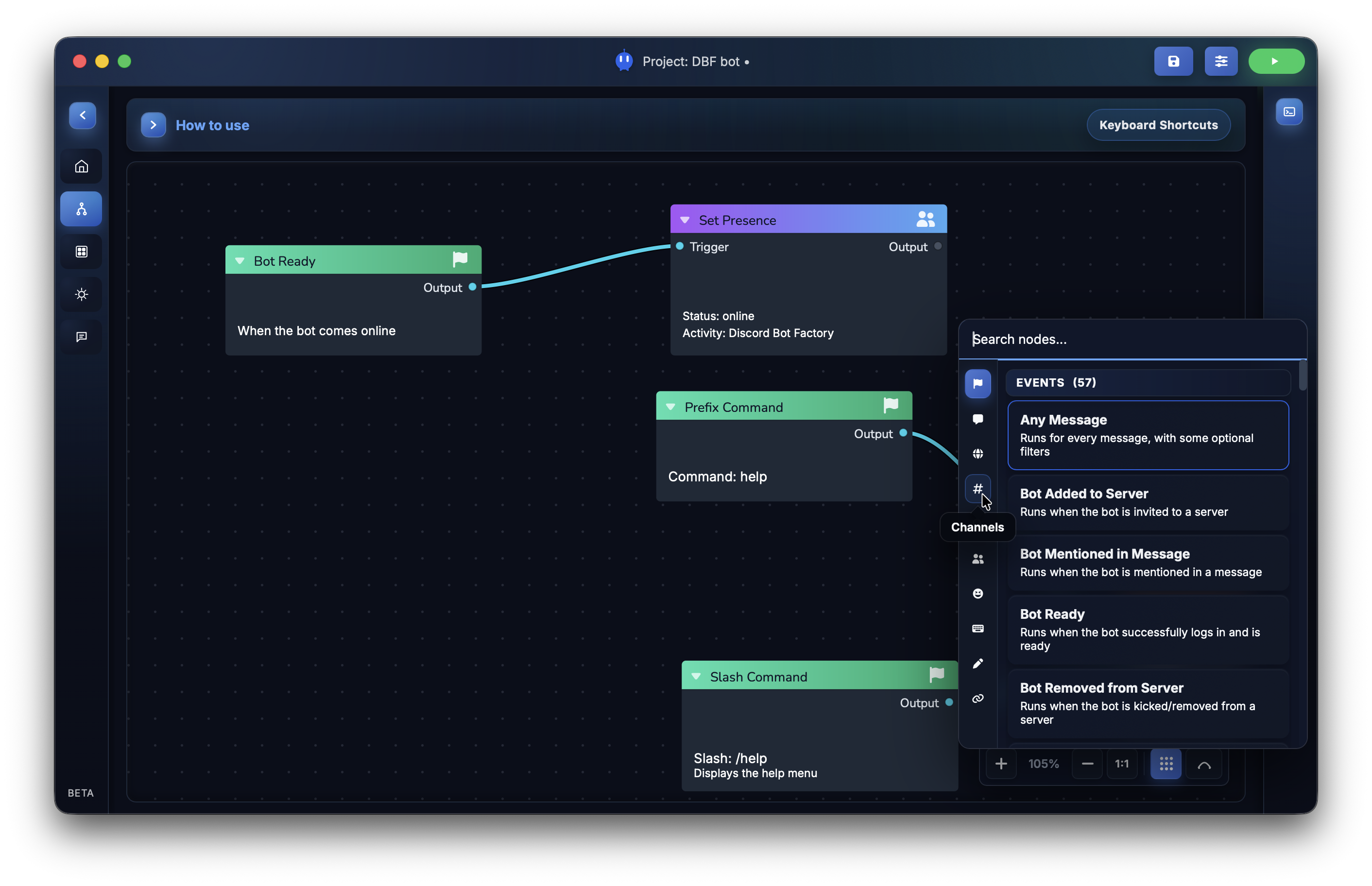Screen dimensions: 1372x886
Task: Open Keyboard Shortcuts
Action: 1158,124
